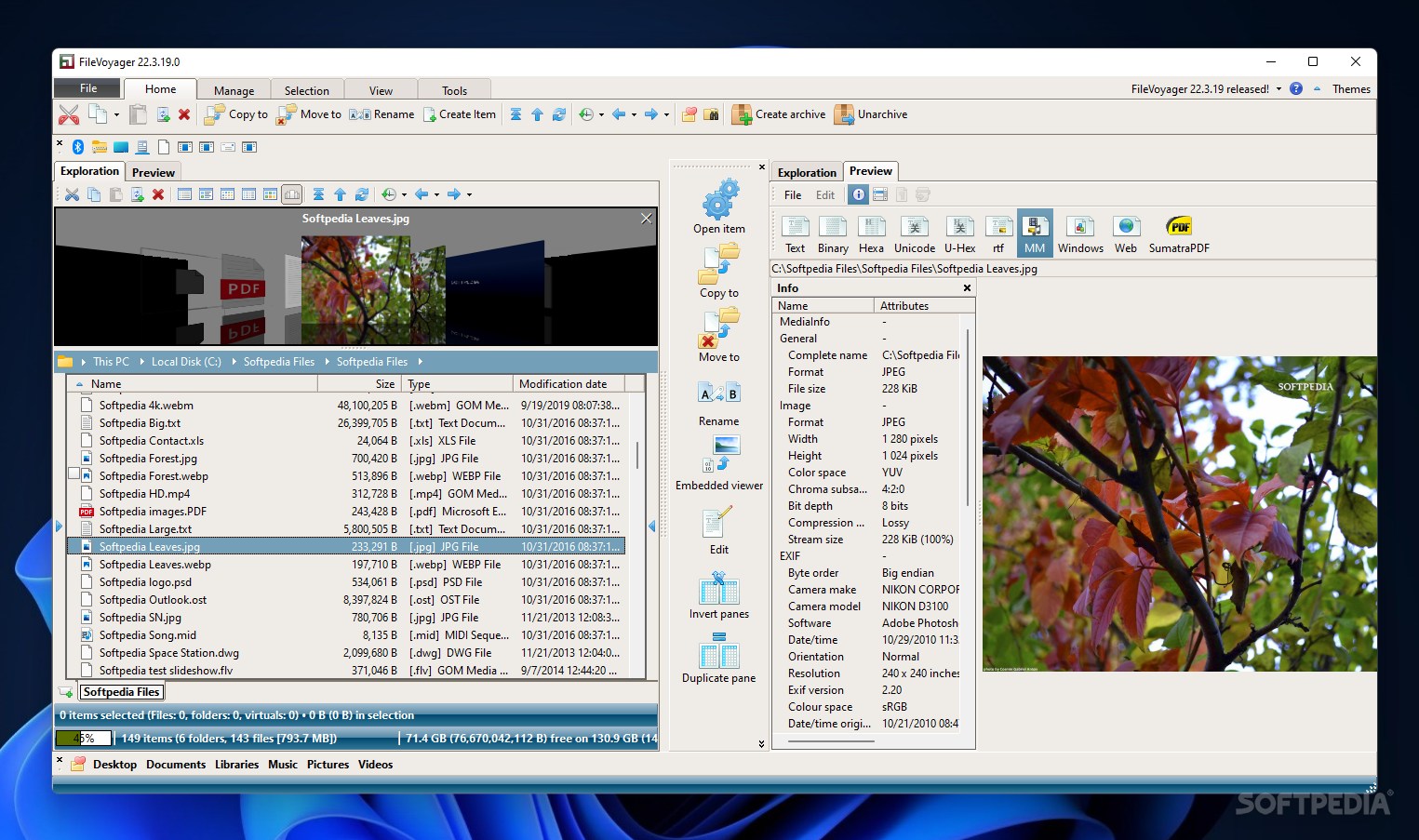The image size is (1419, 840).
Task: Click the Refresh icon in exploration pane toolbar
Action: tap(362, 194)
